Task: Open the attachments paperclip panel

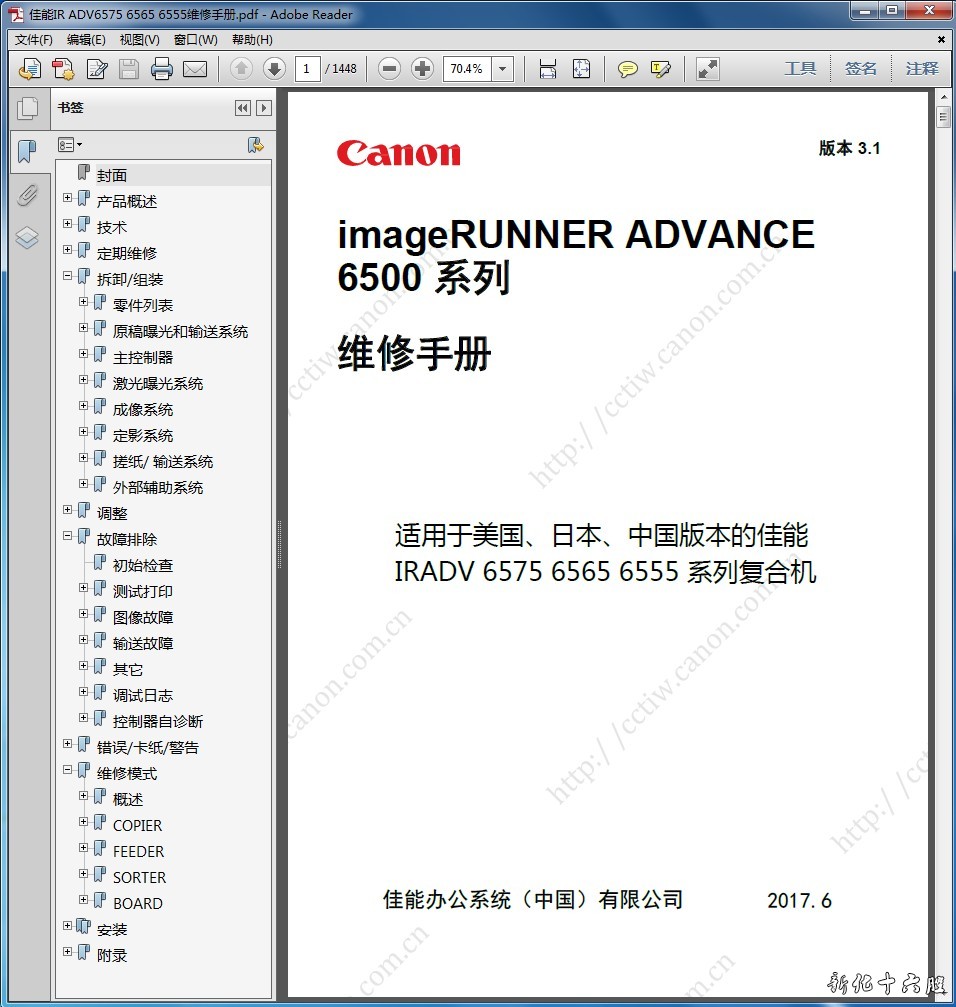Action: 27,195
